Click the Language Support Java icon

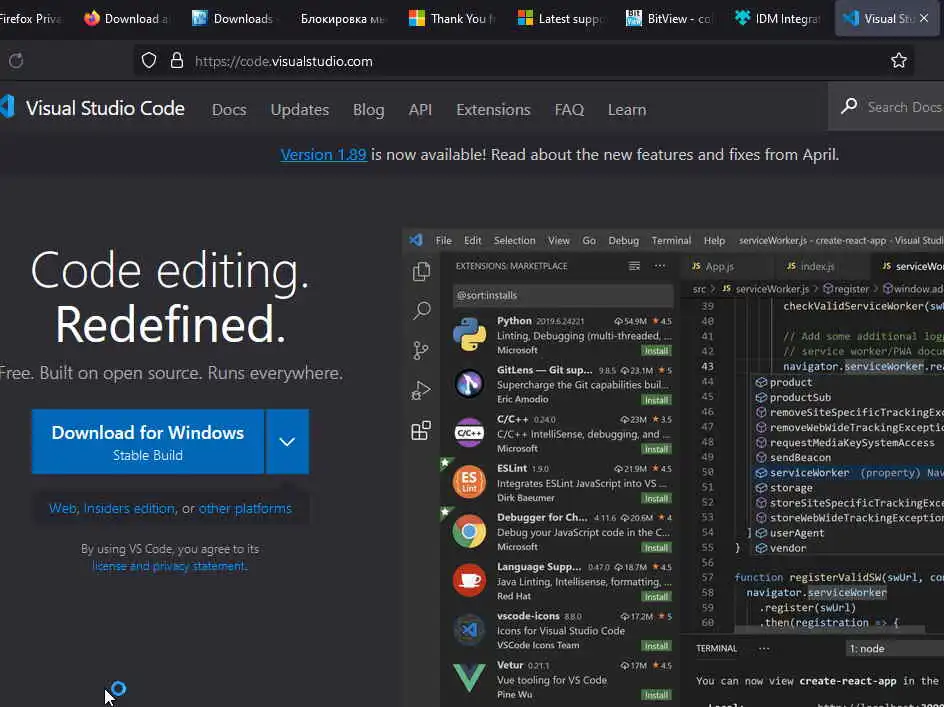pyautogui.click(x=469, y=580)
